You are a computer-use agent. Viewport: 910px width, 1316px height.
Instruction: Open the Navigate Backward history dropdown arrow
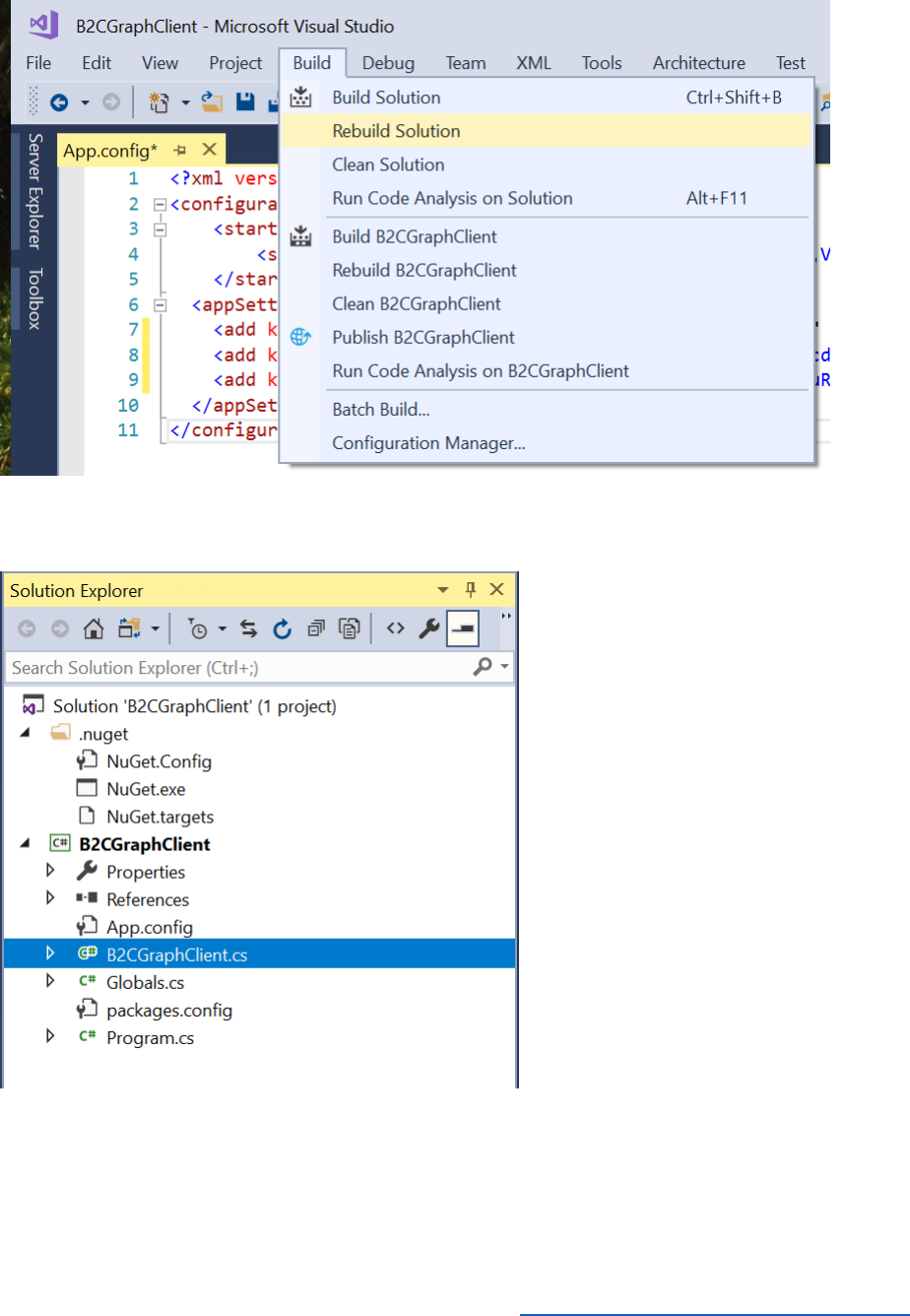point(85,102)
